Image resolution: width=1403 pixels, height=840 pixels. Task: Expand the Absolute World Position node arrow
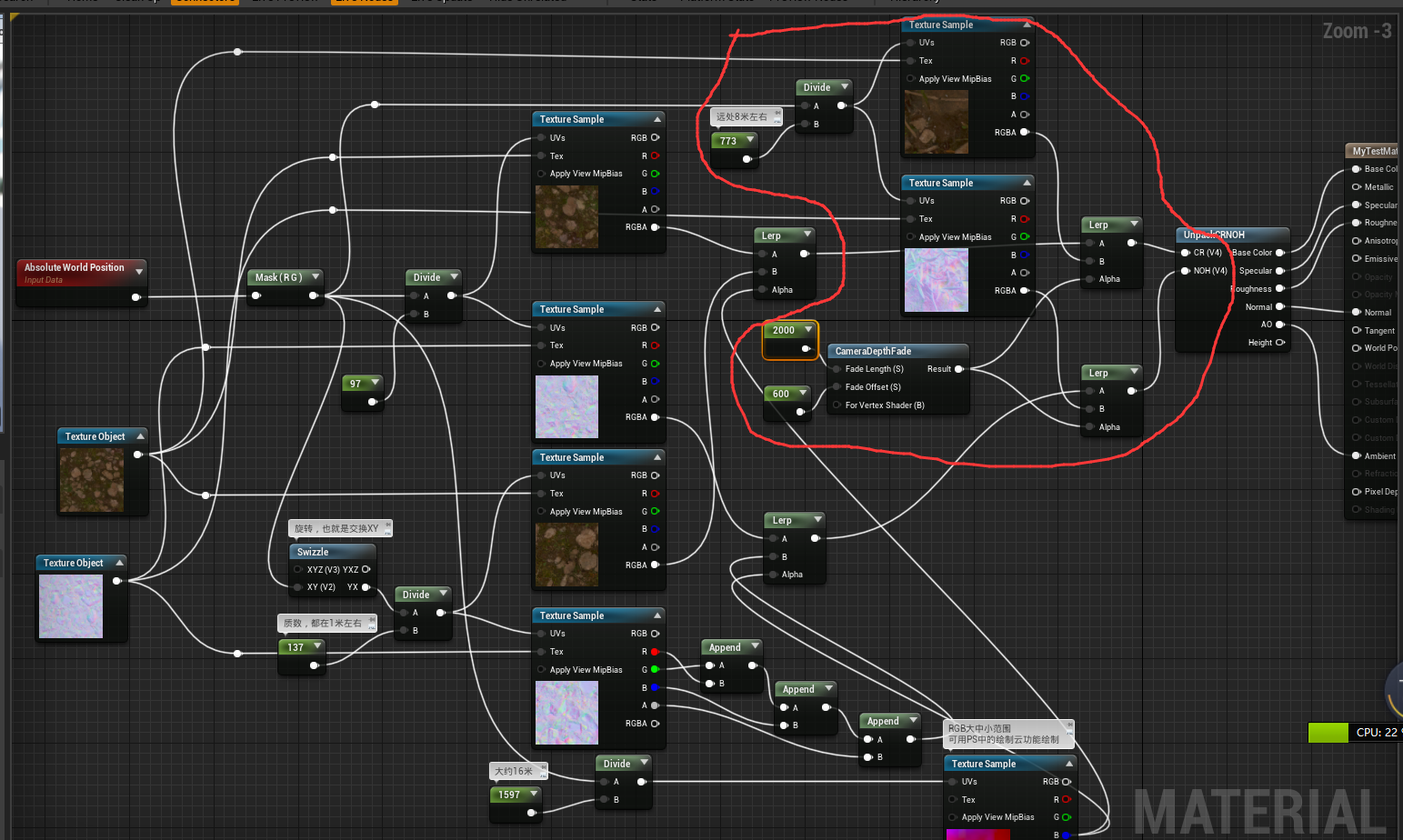139,271
